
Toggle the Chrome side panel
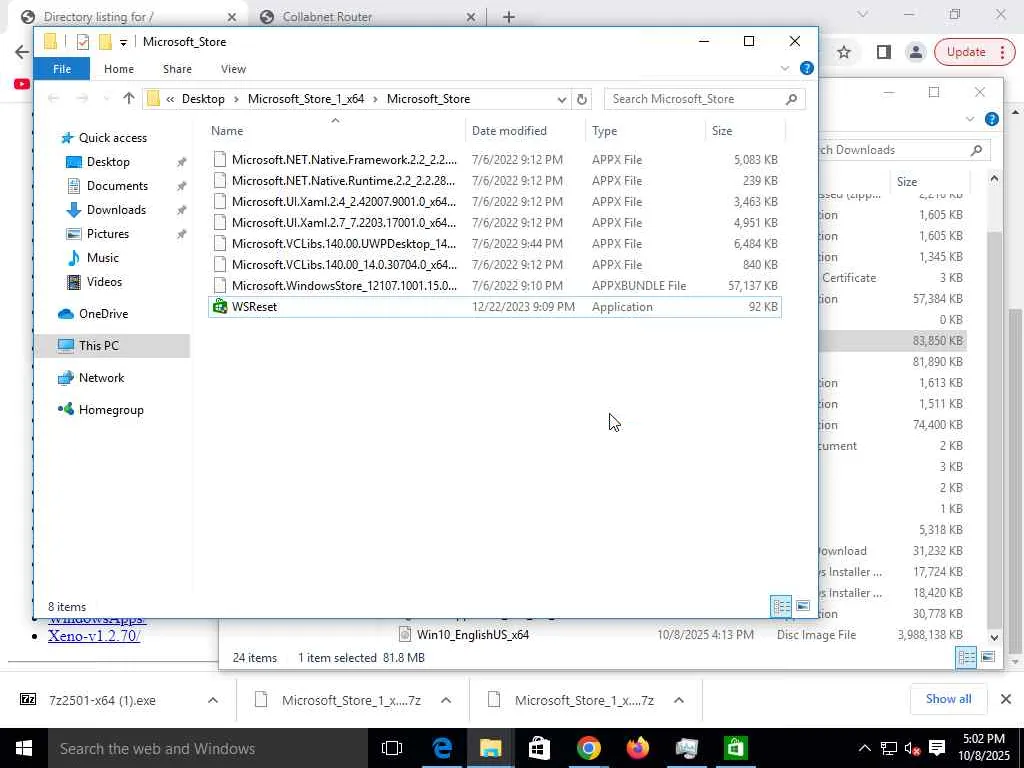[884, 52]
